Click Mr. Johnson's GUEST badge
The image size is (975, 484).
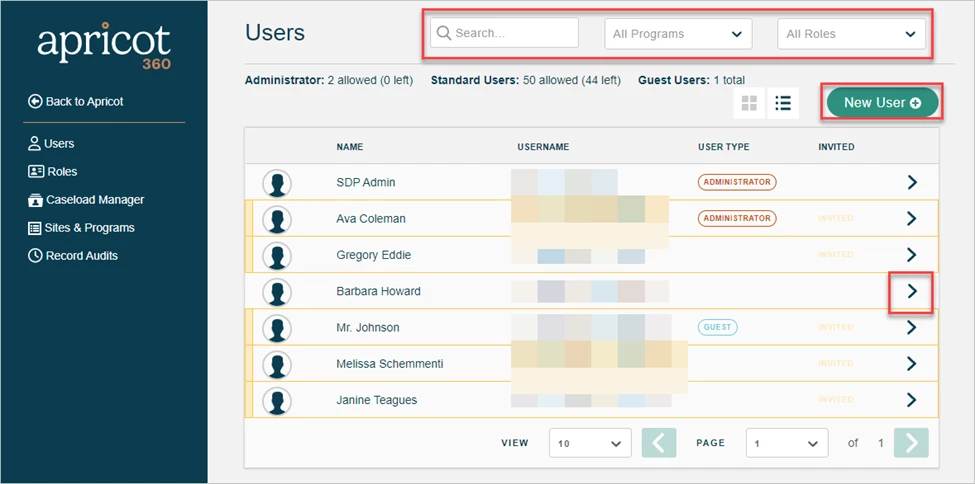pyautogui.click(x=718, y=327)
